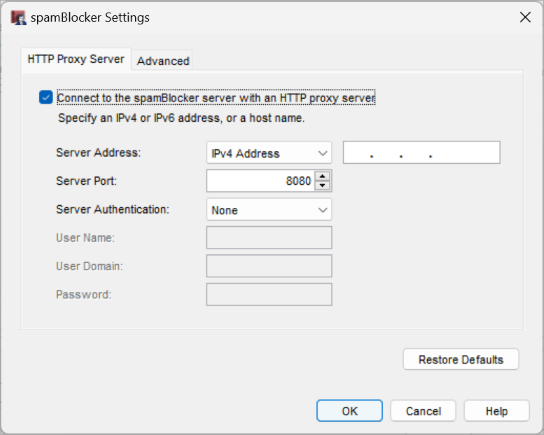Open the Advanced tab
Viewport: 544px width, 435px height.
click(x=163, y=61)
